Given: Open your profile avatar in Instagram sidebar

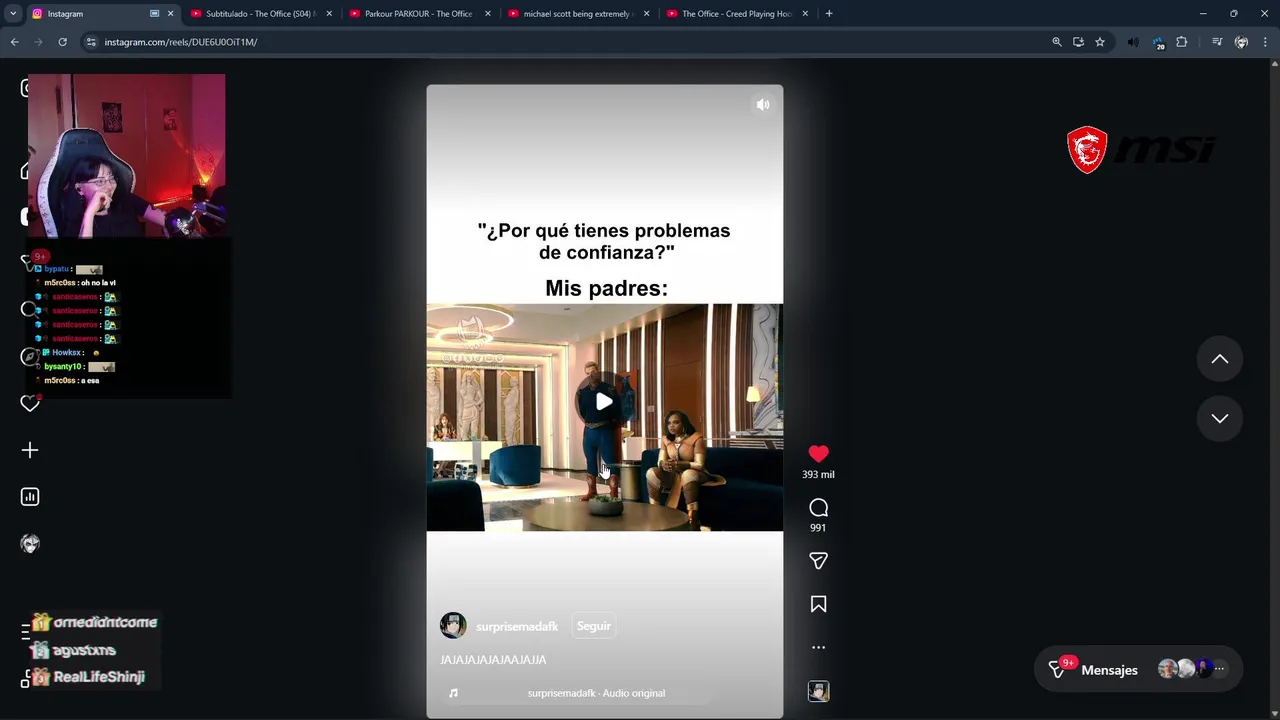Looking at the screenshot, I should (x=30, y=544).
